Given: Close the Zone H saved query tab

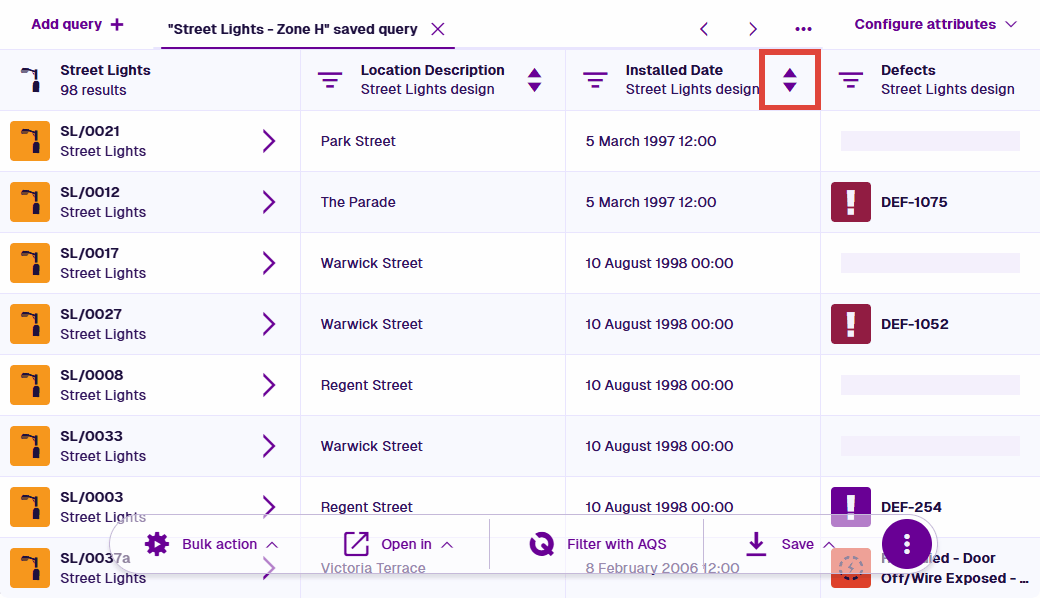Looking at the screenshot, I should click(438, 29).
